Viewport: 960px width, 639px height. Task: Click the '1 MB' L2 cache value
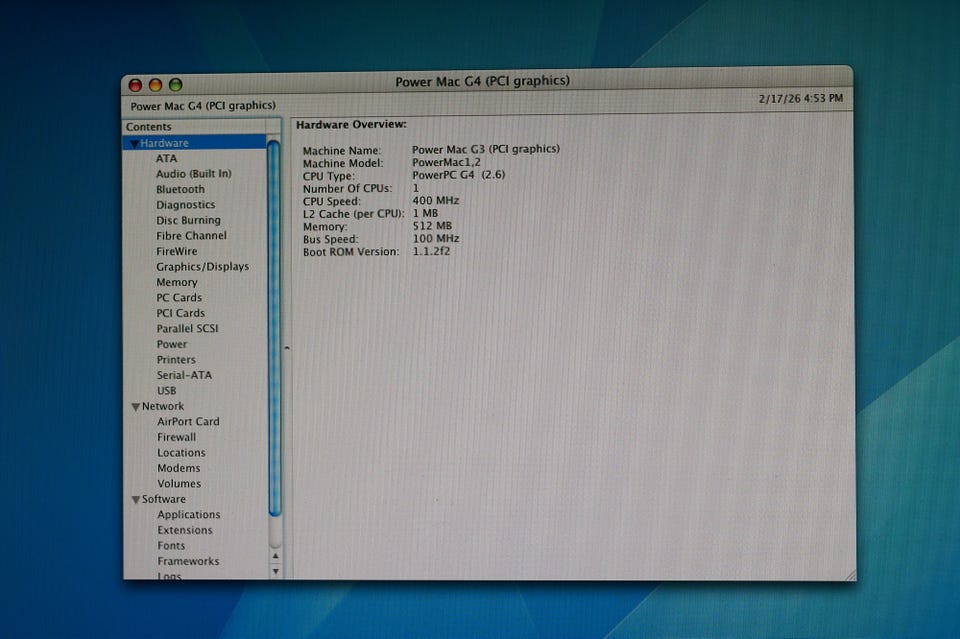[x=425, y=213]
